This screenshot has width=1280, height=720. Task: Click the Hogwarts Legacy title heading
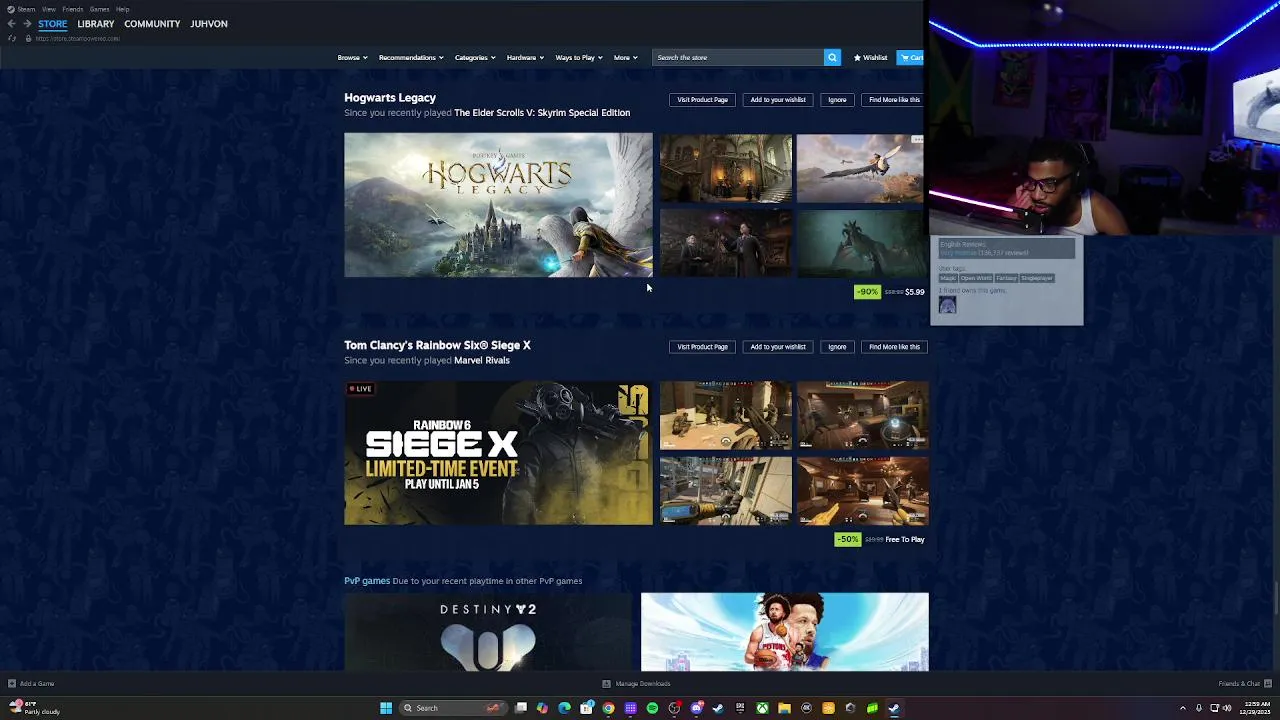click(x=390, y=98)
